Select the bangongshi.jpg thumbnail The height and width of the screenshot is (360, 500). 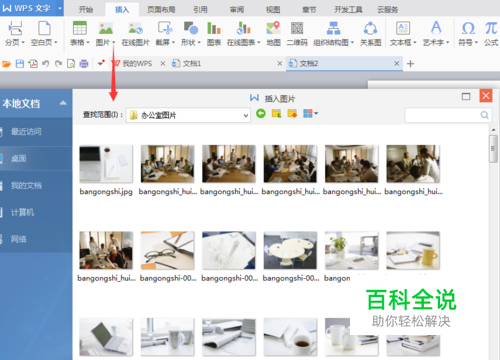(x=106, y=164)
